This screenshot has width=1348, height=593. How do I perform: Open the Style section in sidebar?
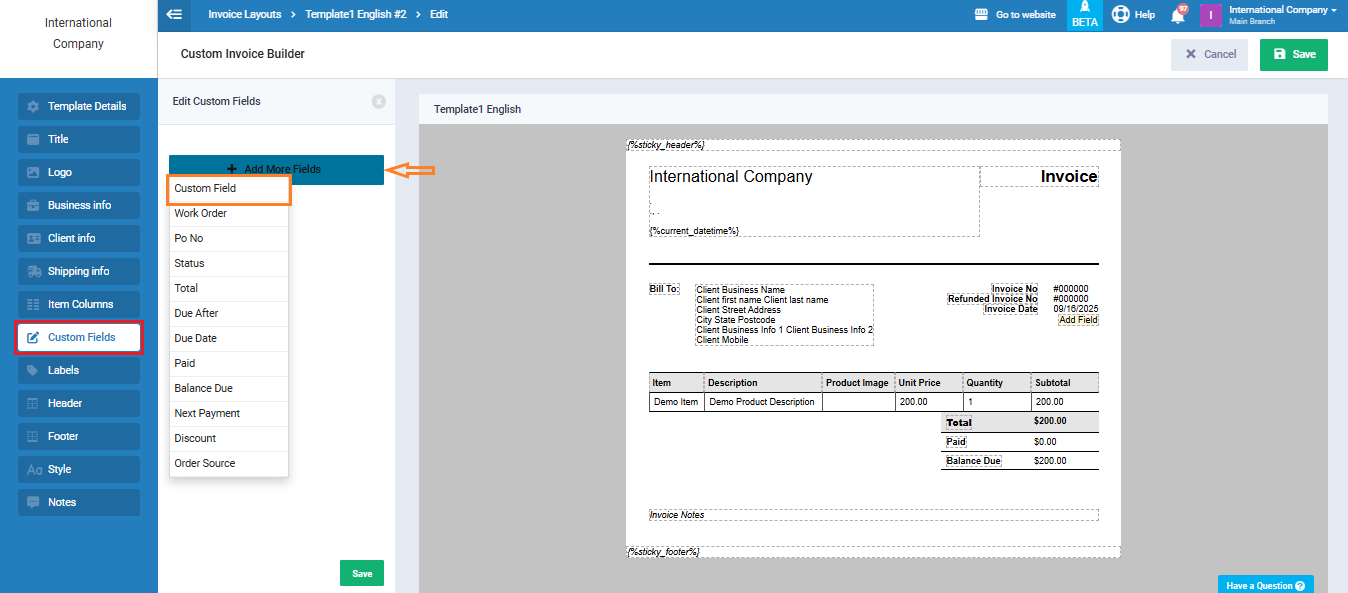pos(79,469)
